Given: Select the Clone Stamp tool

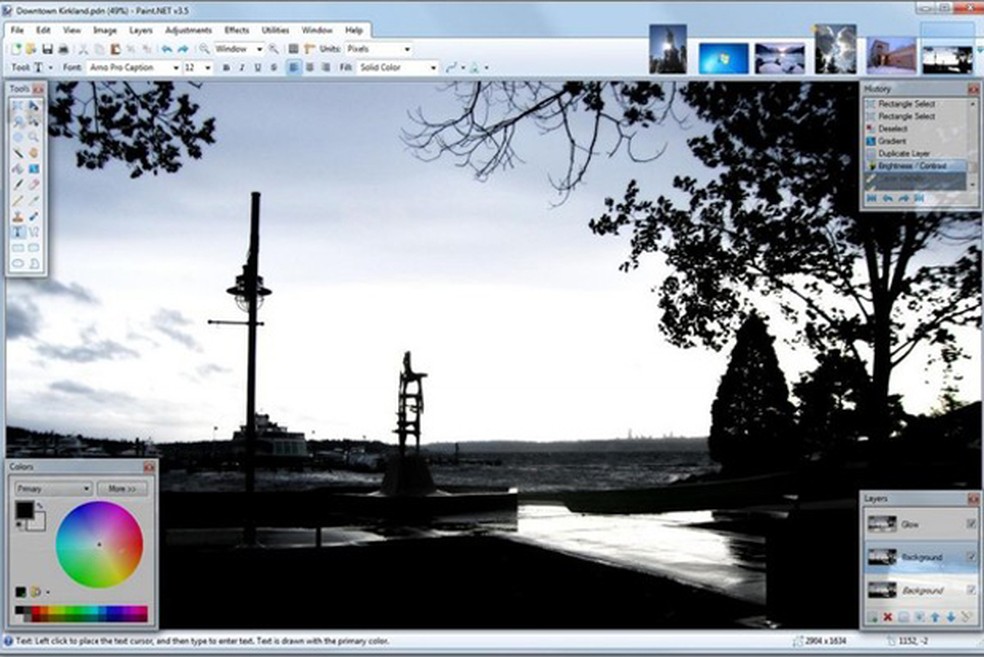Looking at the screenshot, I should click(18, 216).
